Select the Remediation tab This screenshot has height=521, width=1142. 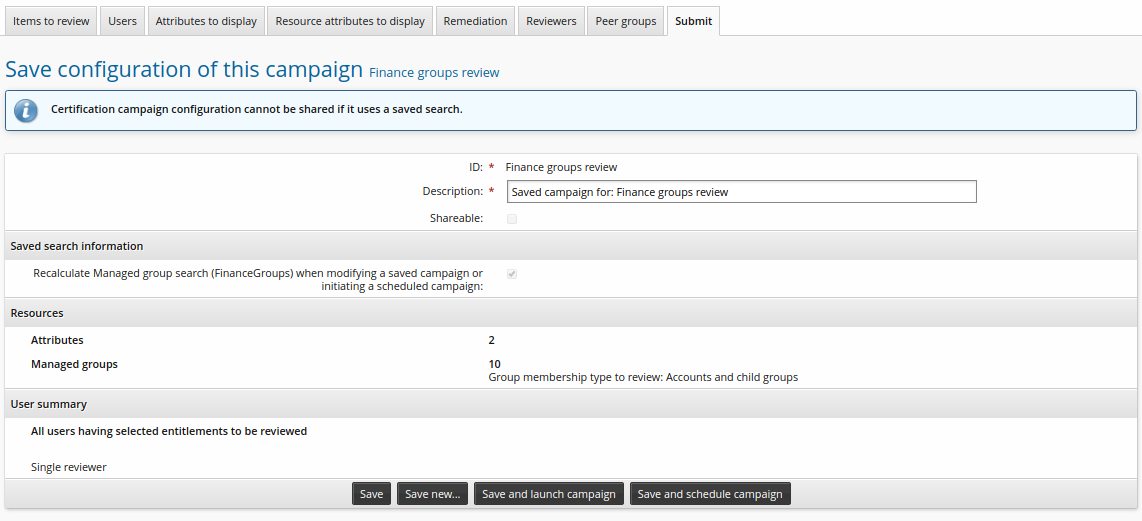click(475, 21)
